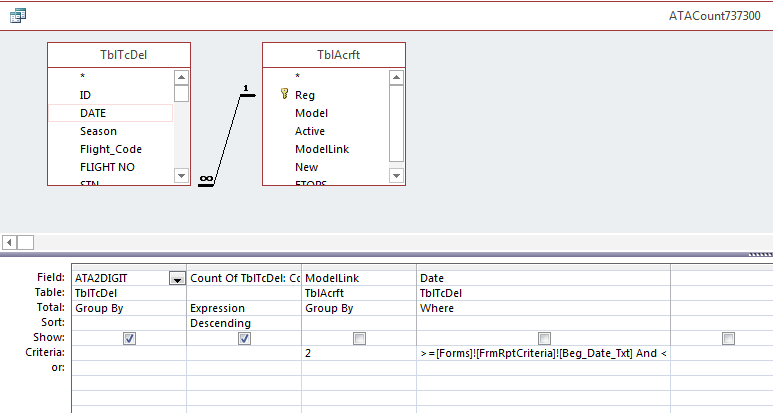773x413 pixels.
Task: Select the New field in TblAcrft
Action: (325, 167)
